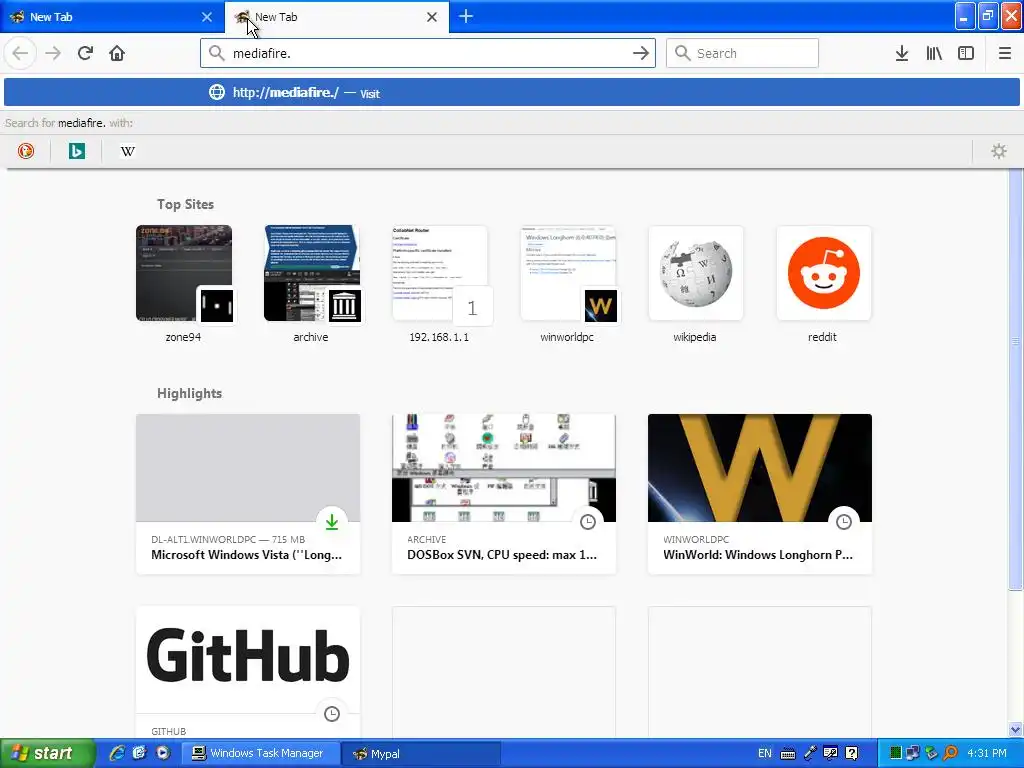
Task: Click the history clock on GitHub card
Action: coord(332,714)
